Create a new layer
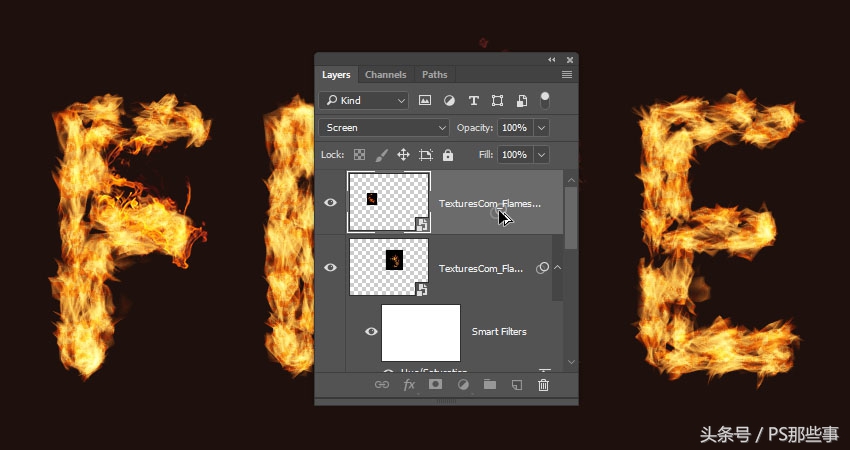 tap(517, 385)
